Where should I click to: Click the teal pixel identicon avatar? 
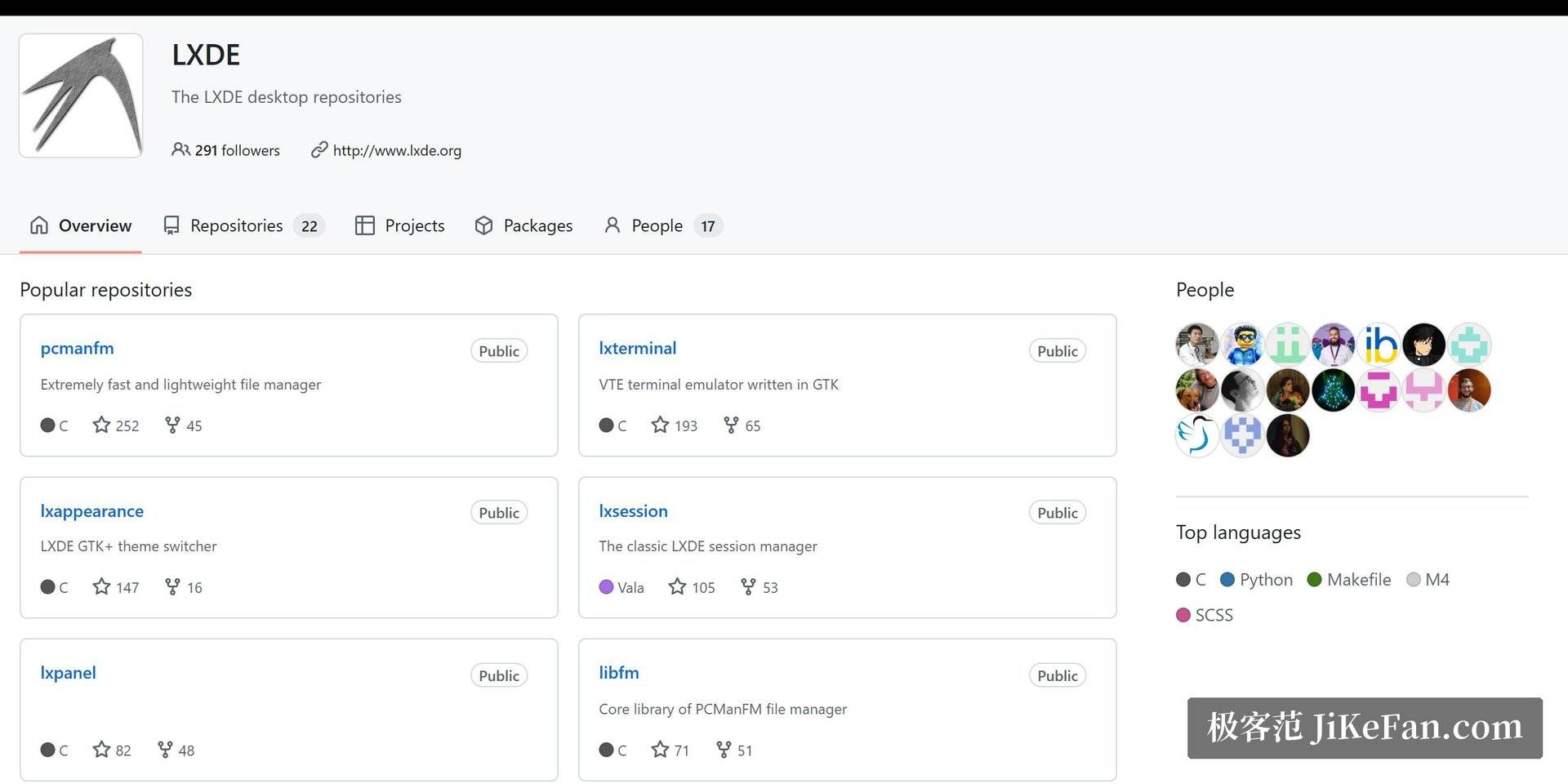[x=1469, y=345]
